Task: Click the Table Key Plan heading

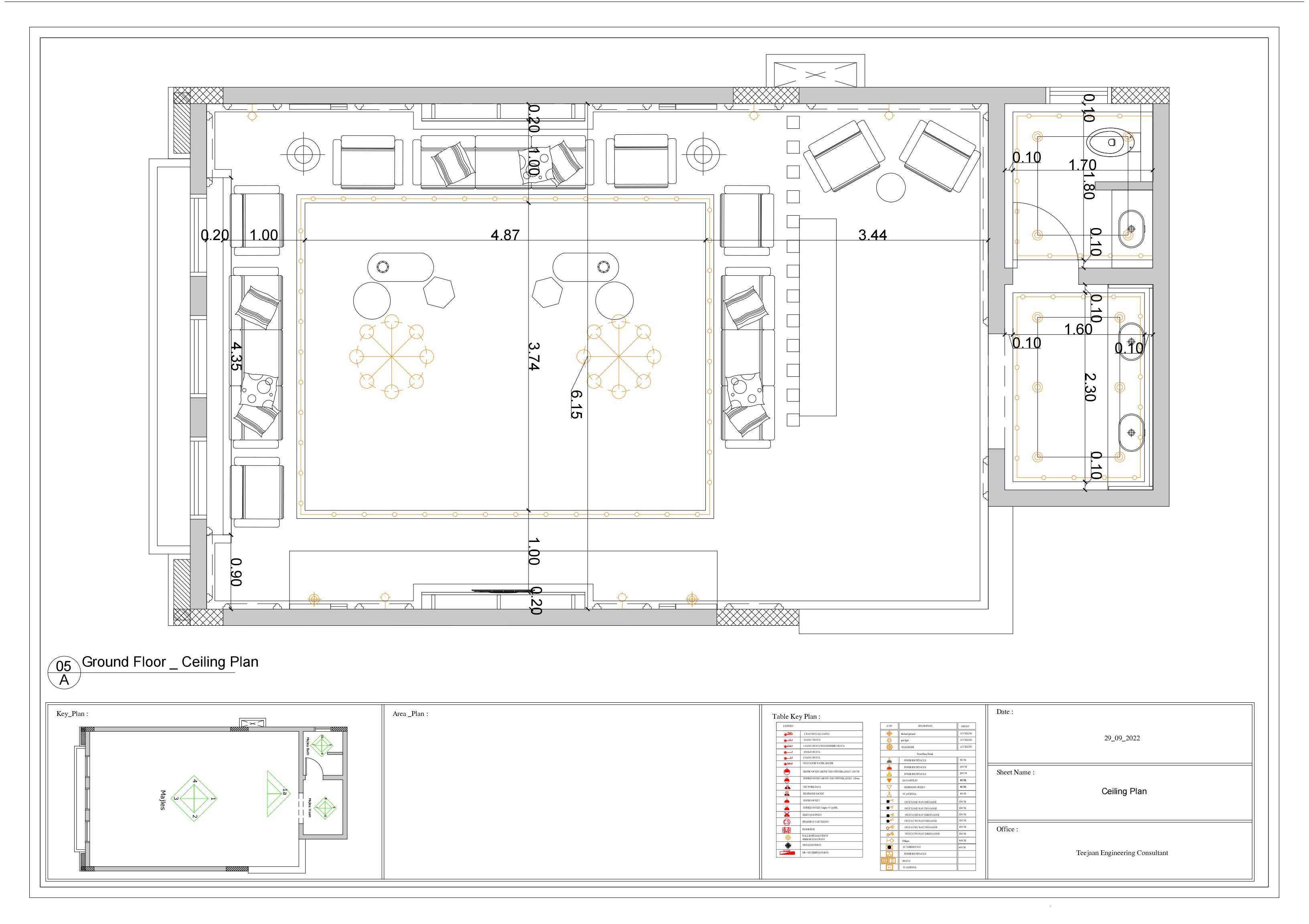Action: click(796, 716)
